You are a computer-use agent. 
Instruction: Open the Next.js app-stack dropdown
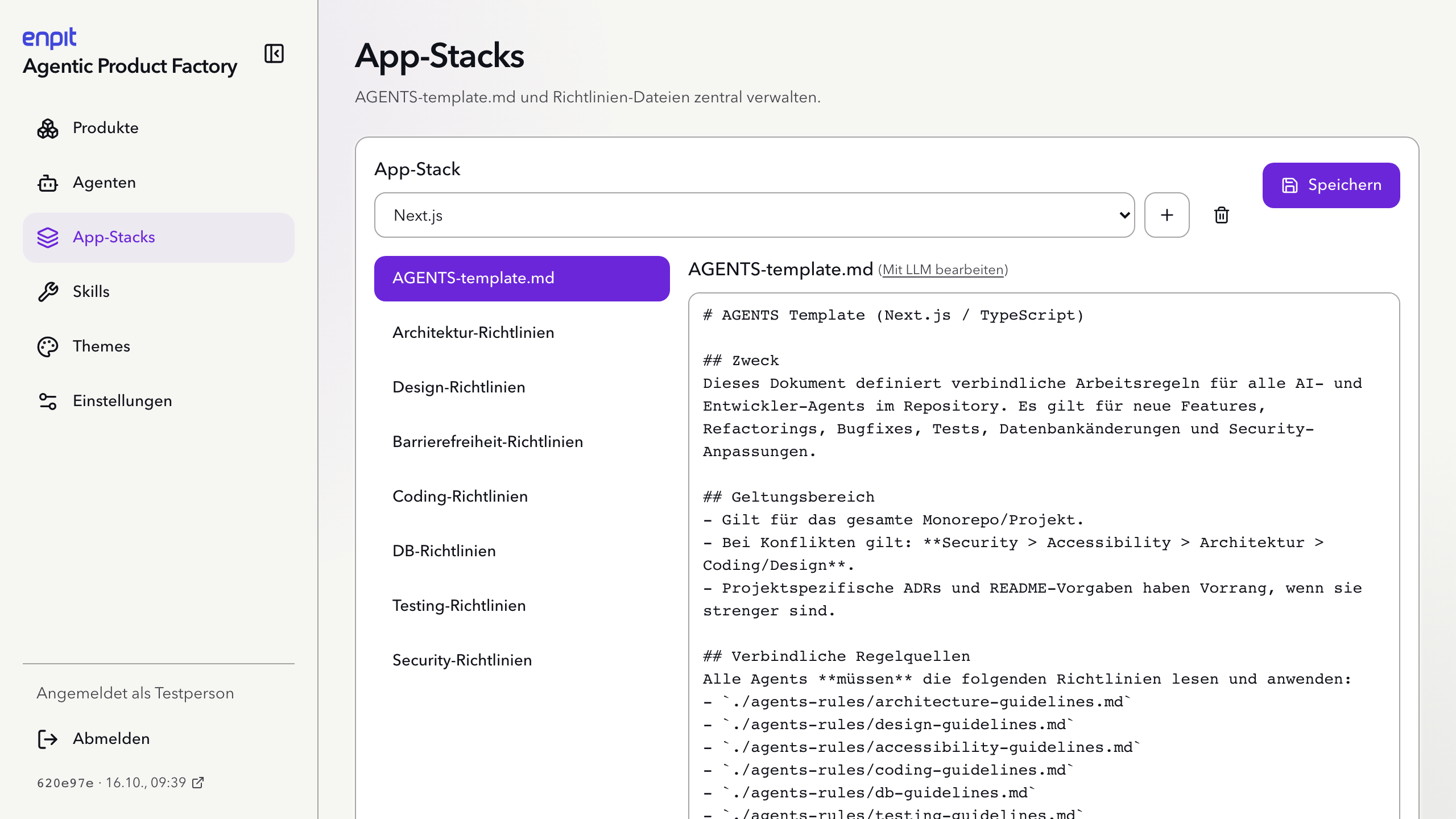[x=754, y=215]
